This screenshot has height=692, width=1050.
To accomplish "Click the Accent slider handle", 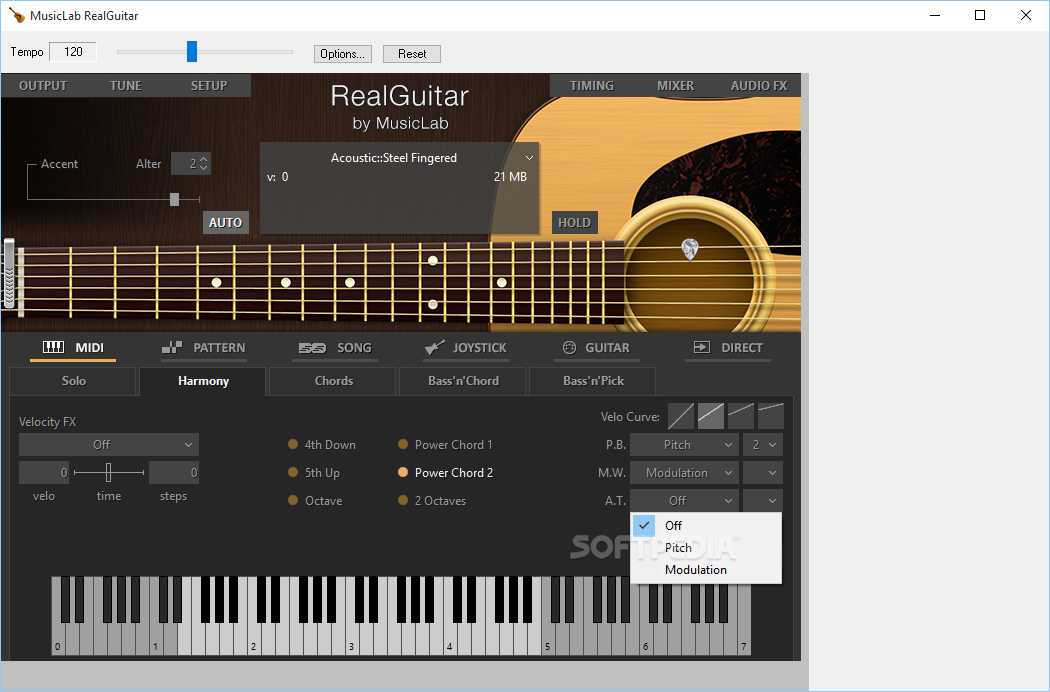I will (175, 199).
